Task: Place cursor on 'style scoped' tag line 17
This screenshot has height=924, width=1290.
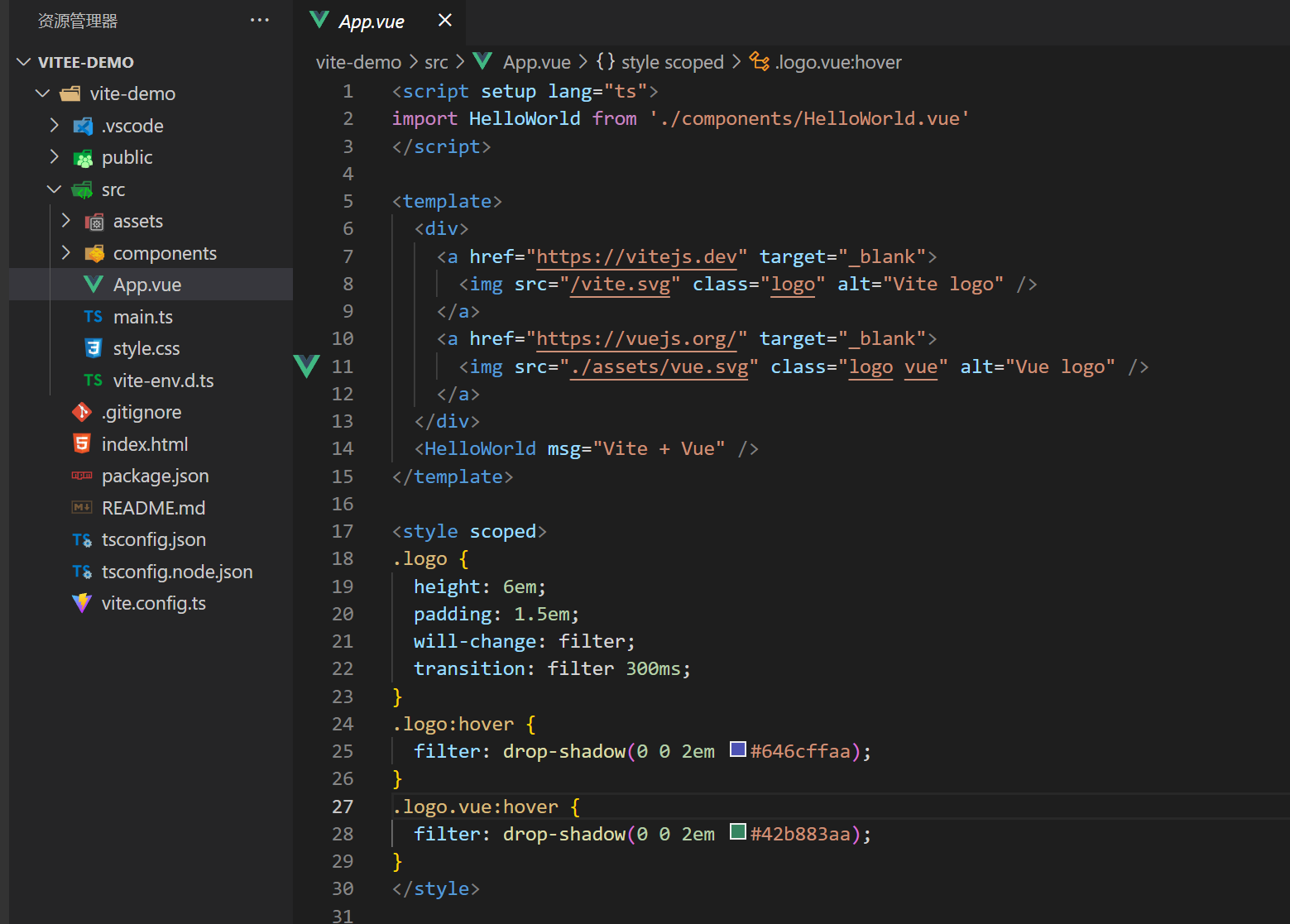Action: tap(469, 531)
